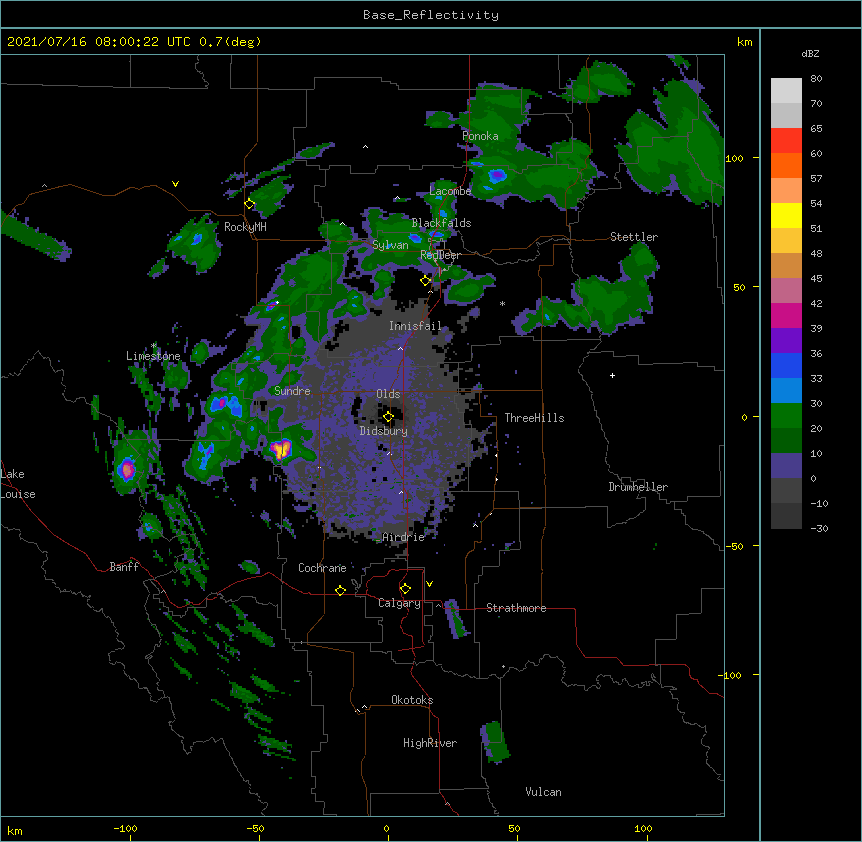
Task: Click the Innisfail city label
Action: pos(416,326)
